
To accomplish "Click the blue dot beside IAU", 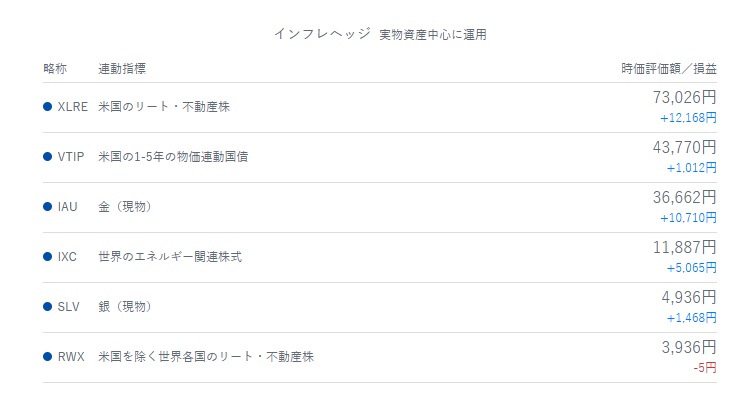I will tap(47, 206).
